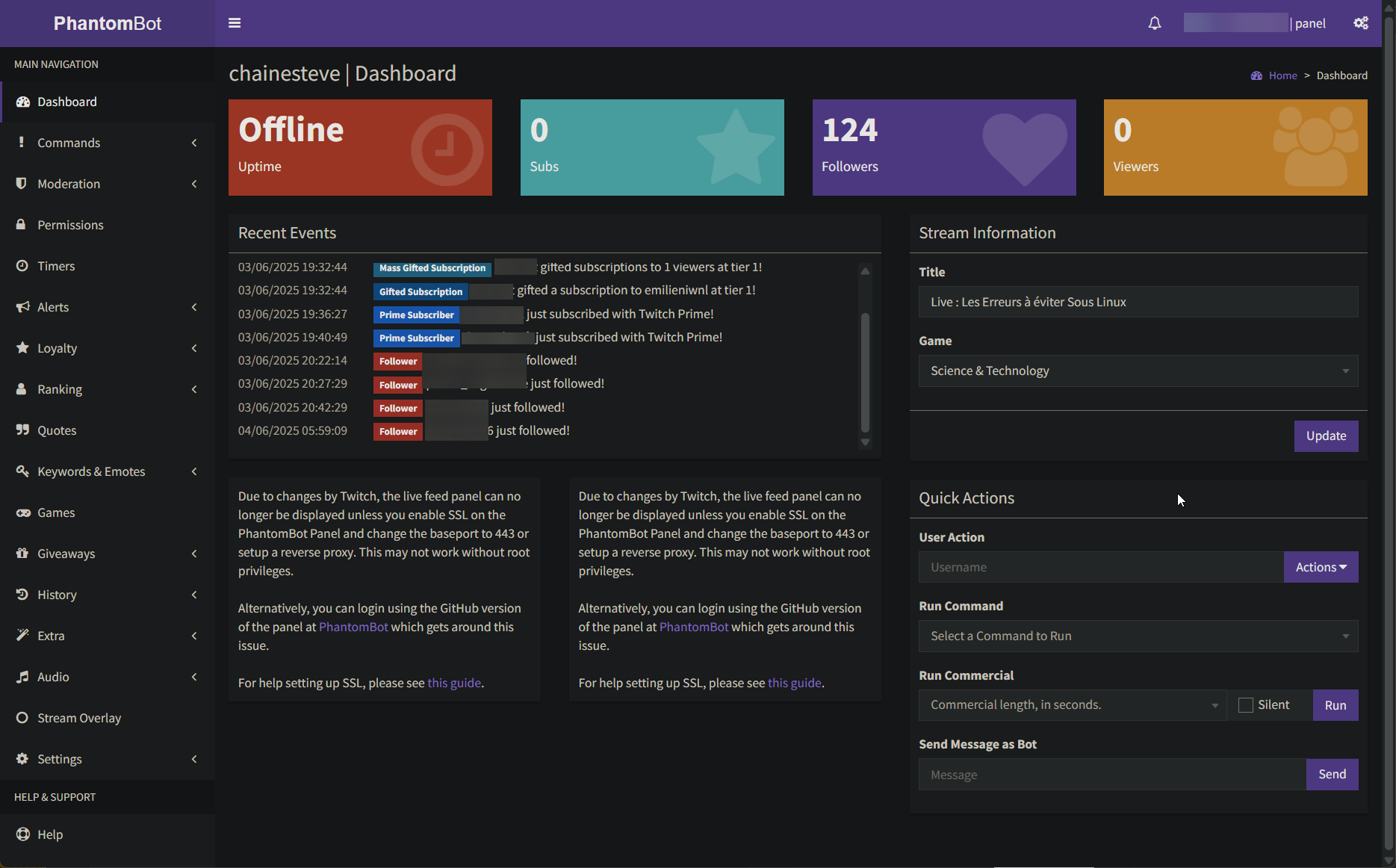Click the Stream Overlay circle icon
Image resolution: width=1396 pixels, height=868 pixels.
[x=22, y=718]
